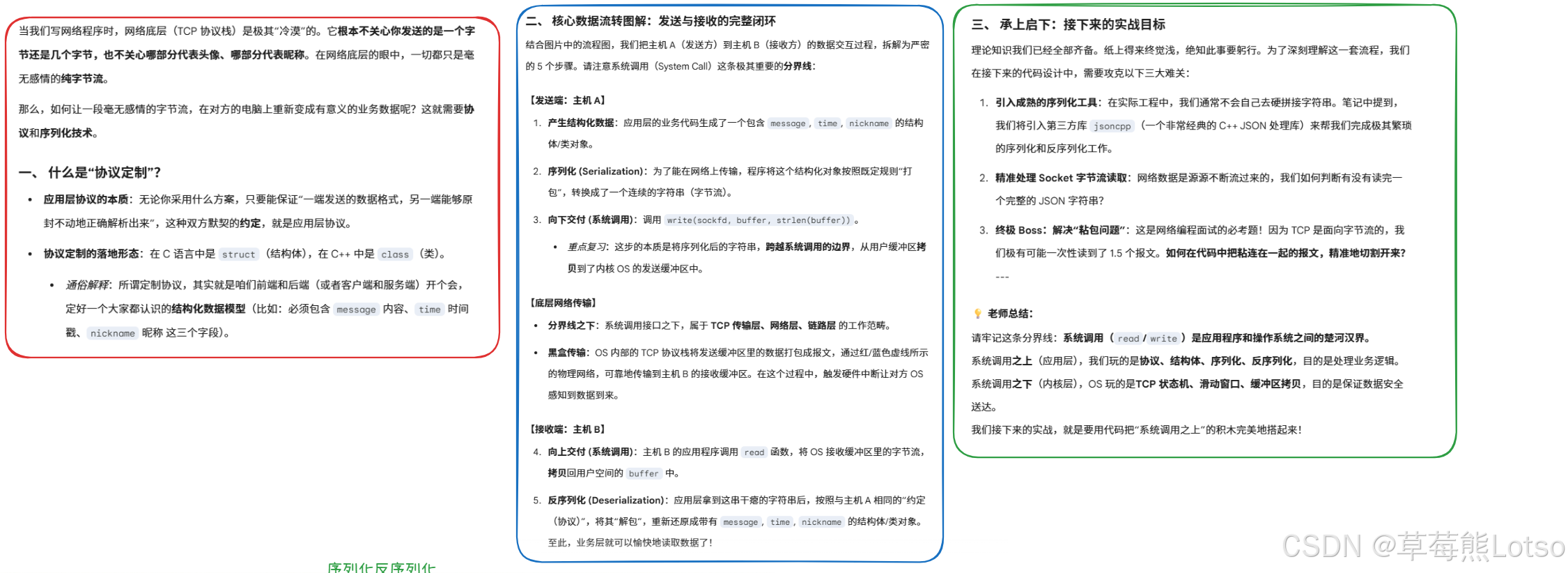The height and width of the screenshot is (573, 1568).
Task: Click the buffer code tag in step 4
Action: [644, 473]
